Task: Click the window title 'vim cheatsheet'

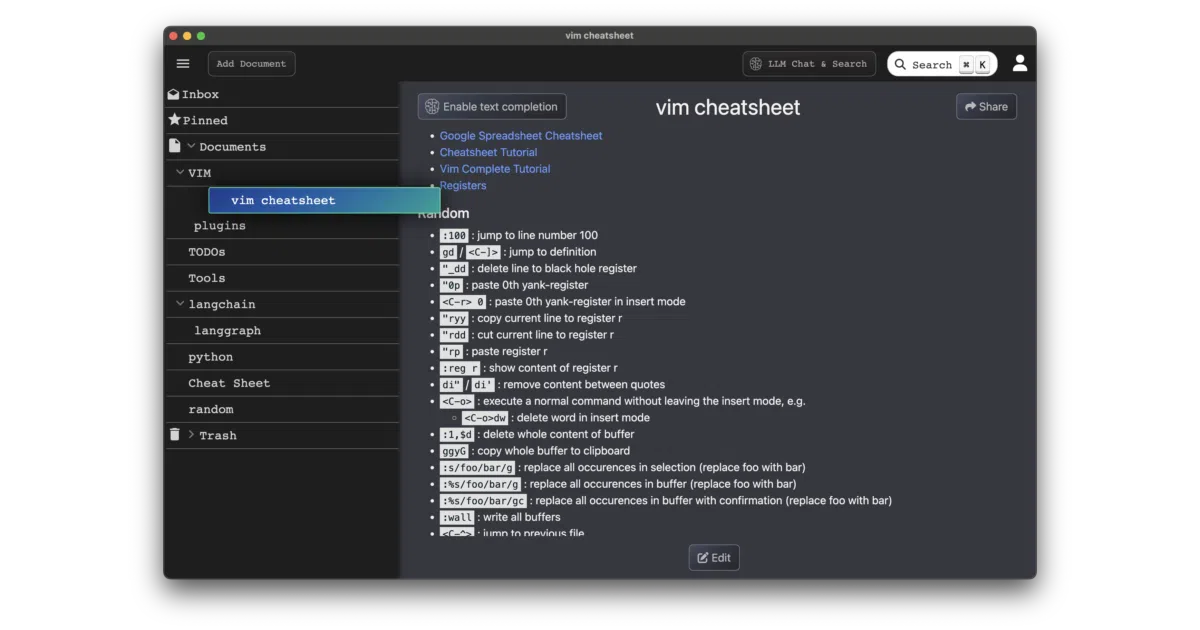Action: 599,36
